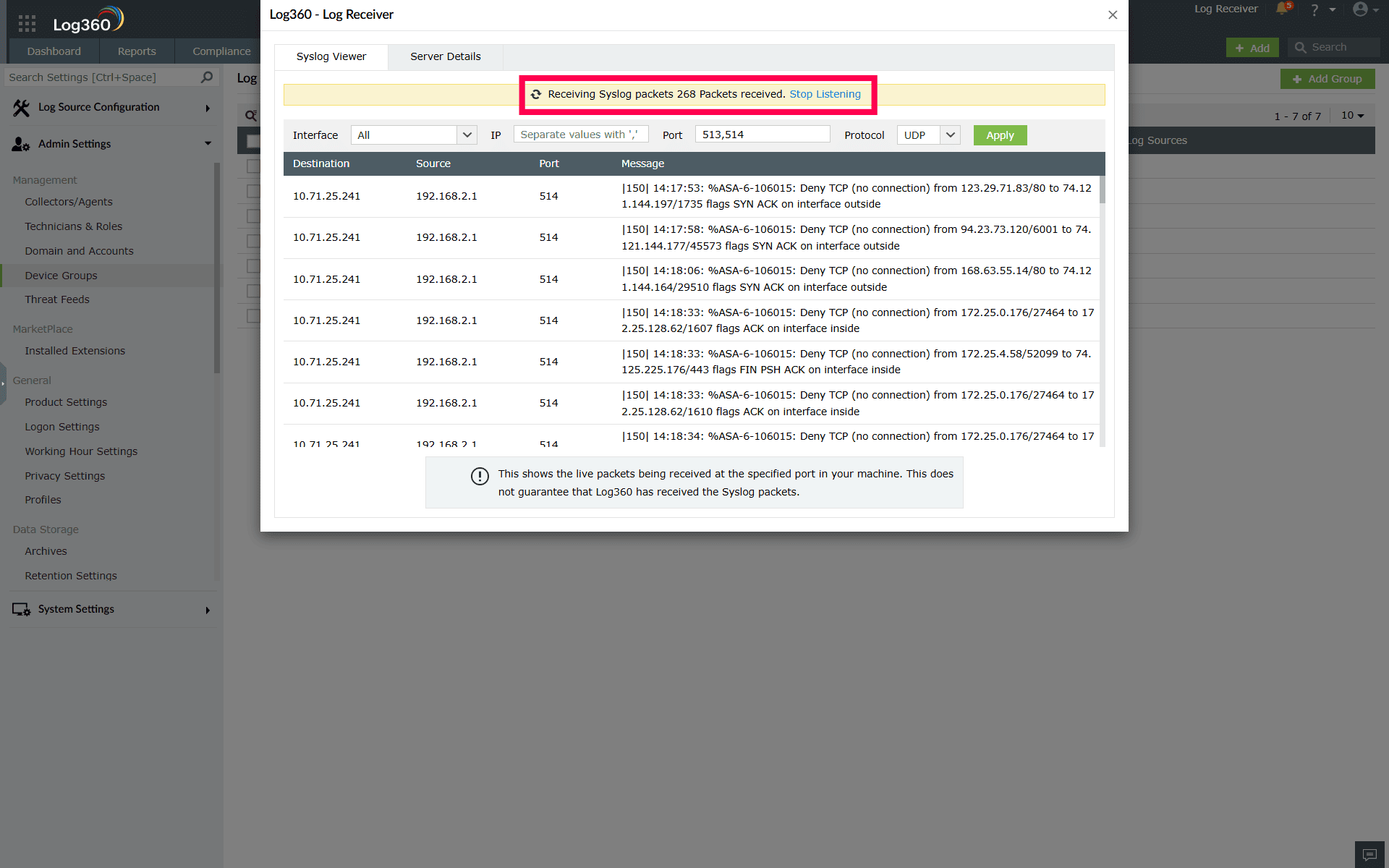1389x868 pixels.
Task: Open the Reports tab
Action: pyautogui.click(x=137, y=51)
